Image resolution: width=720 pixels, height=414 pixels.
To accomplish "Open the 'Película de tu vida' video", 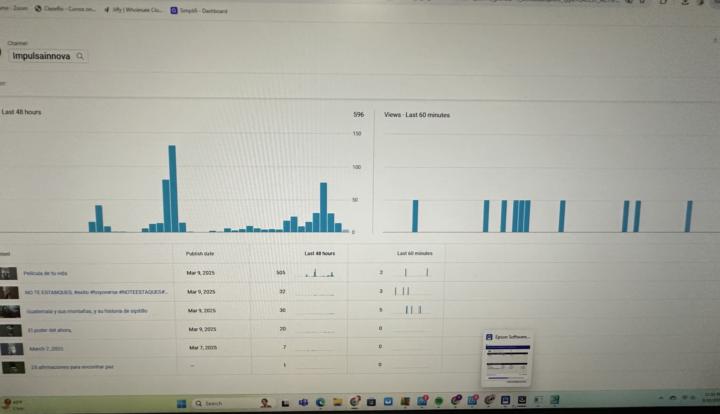I will 45,273.
